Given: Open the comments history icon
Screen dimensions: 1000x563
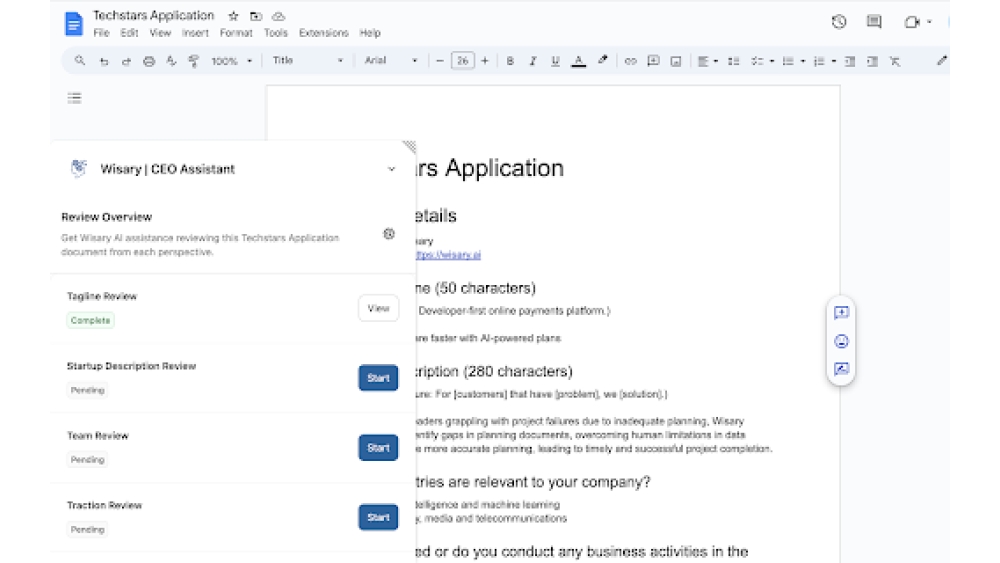Looking at the screenshot, I should (874, 22).
